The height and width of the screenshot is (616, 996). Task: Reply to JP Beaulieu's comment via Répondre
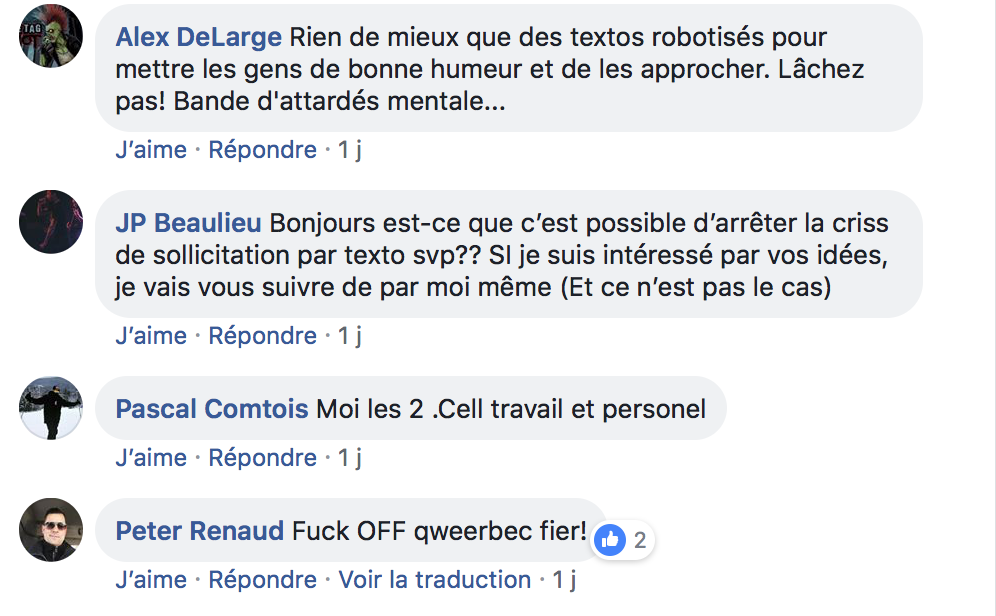[262, 336]
